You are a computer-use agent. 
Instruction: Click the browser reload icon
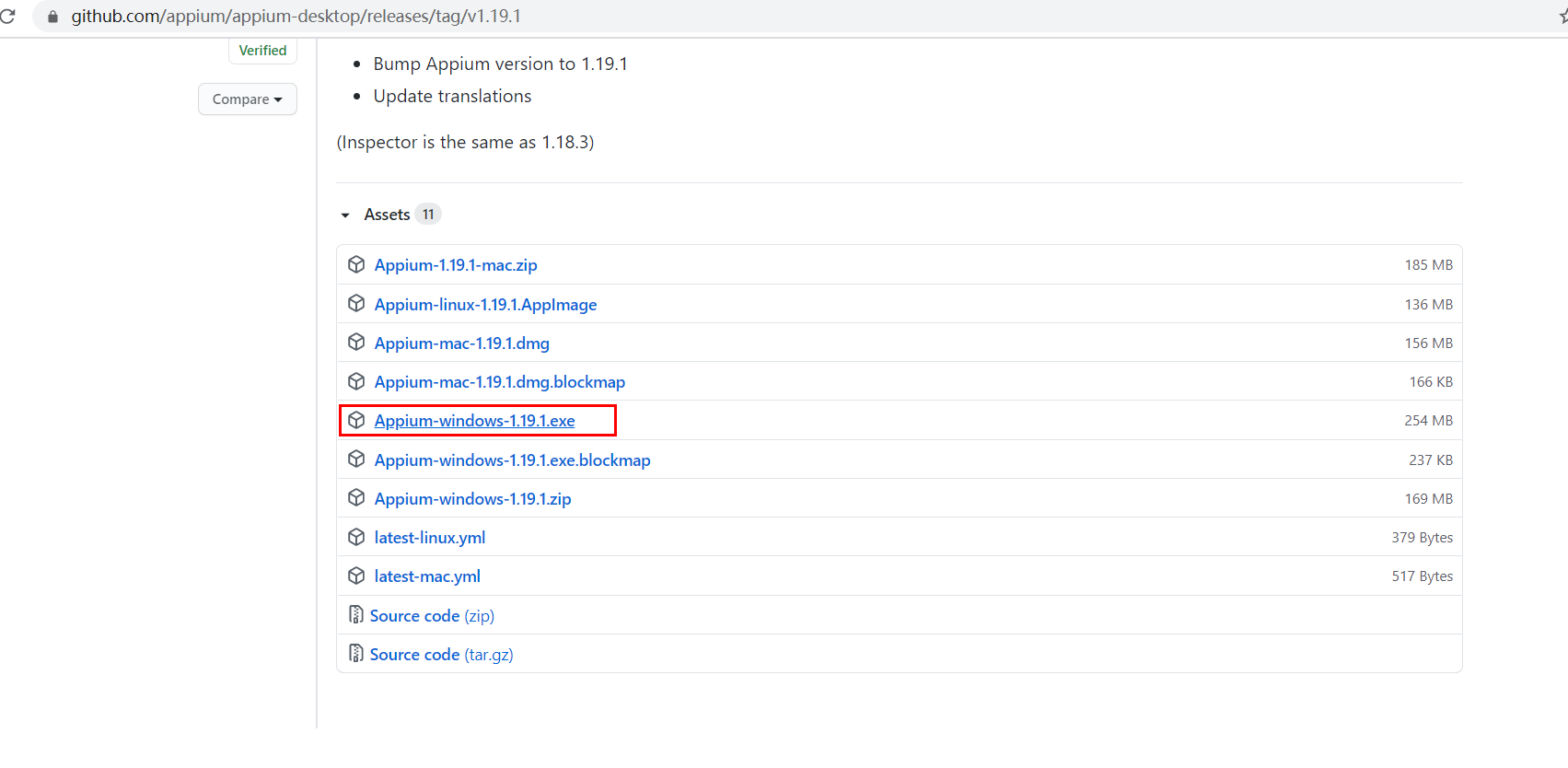[x=7, y=17]
